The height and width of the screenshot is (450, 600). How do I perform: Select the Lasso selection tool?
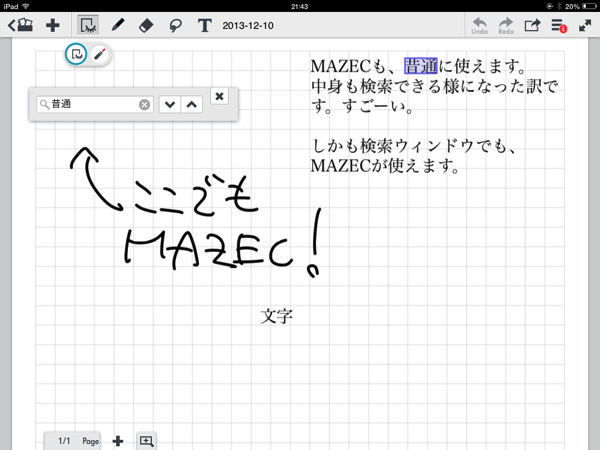(175, 26)
